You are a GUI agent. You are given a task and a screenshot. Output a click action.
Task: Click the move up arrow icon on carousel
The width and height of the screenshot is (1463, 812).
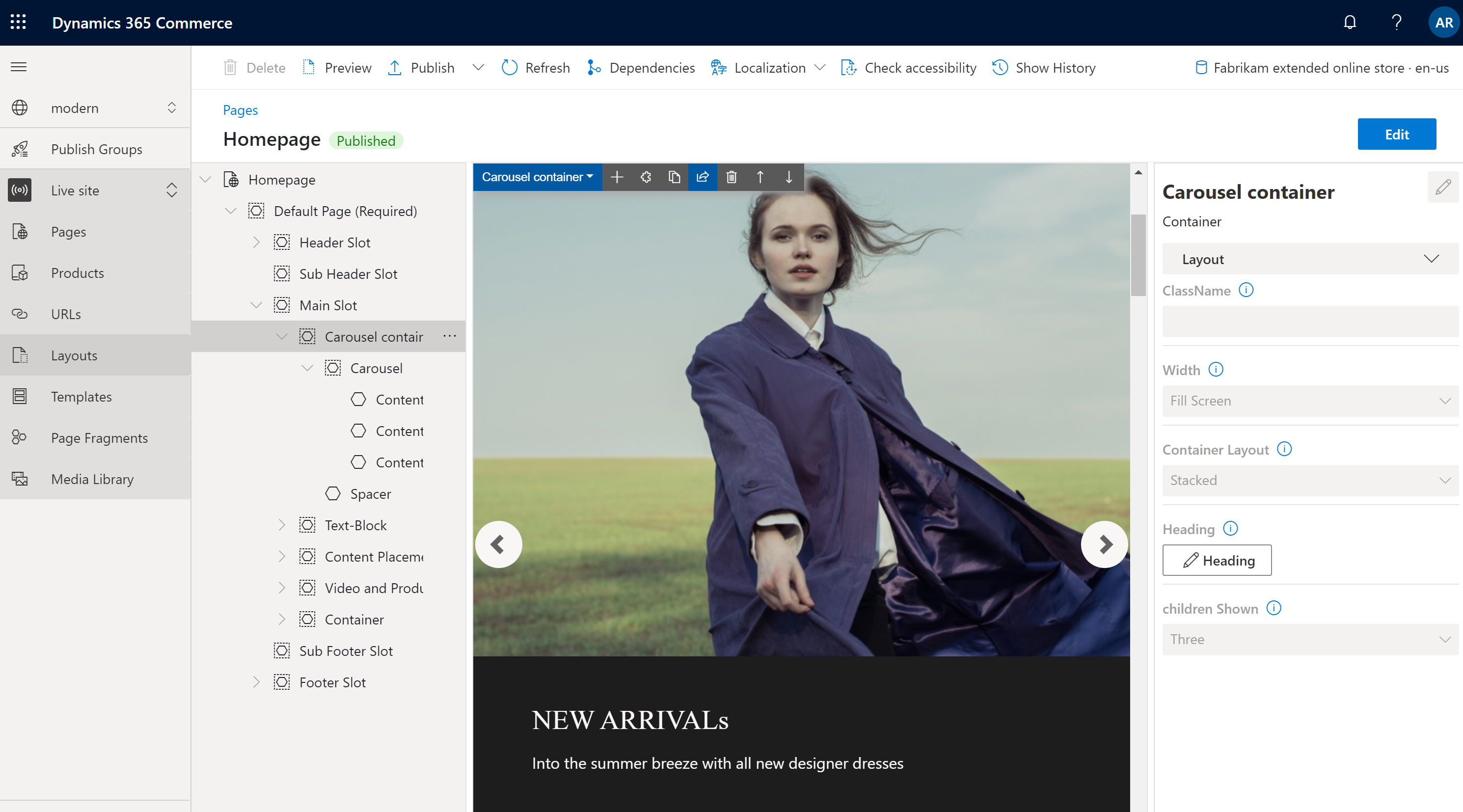tap(762, 178)
